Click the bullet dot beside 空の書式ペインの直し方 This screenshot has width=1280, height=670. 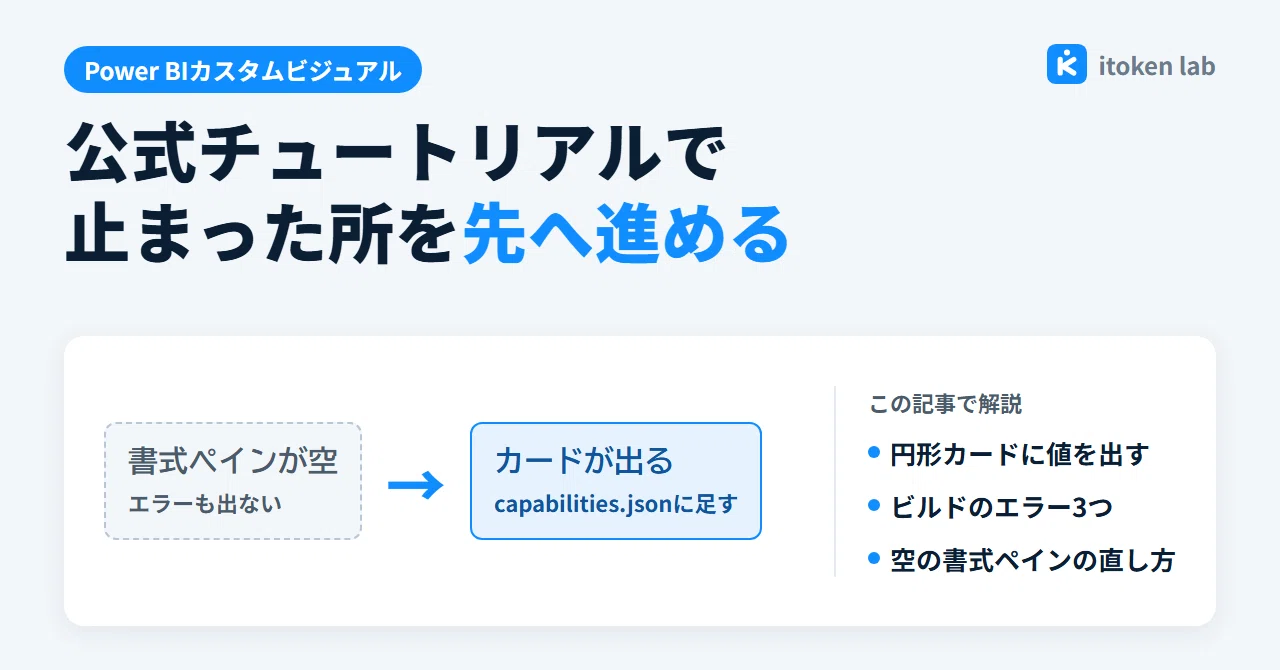point(874,559)
